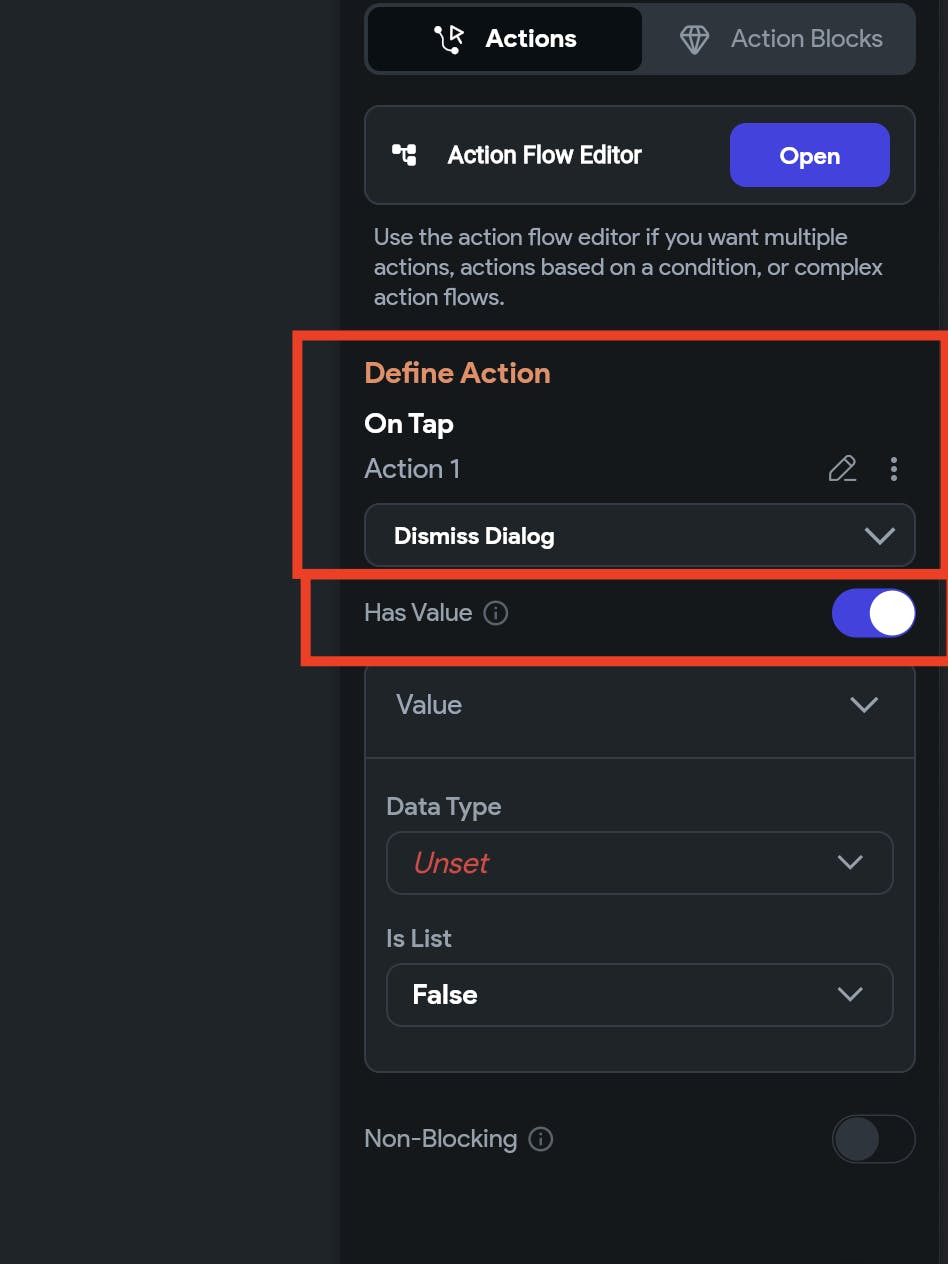The width and height of the screenshot is (948, 1264).
Task: Enable the Non-Blocking toggle
Action: click(873, 1139)
